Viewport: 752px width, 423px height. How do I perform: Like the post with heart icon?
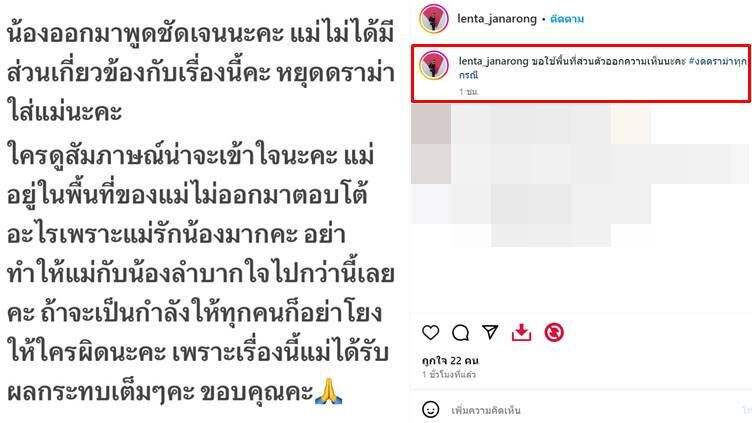(x=430, y=332)
